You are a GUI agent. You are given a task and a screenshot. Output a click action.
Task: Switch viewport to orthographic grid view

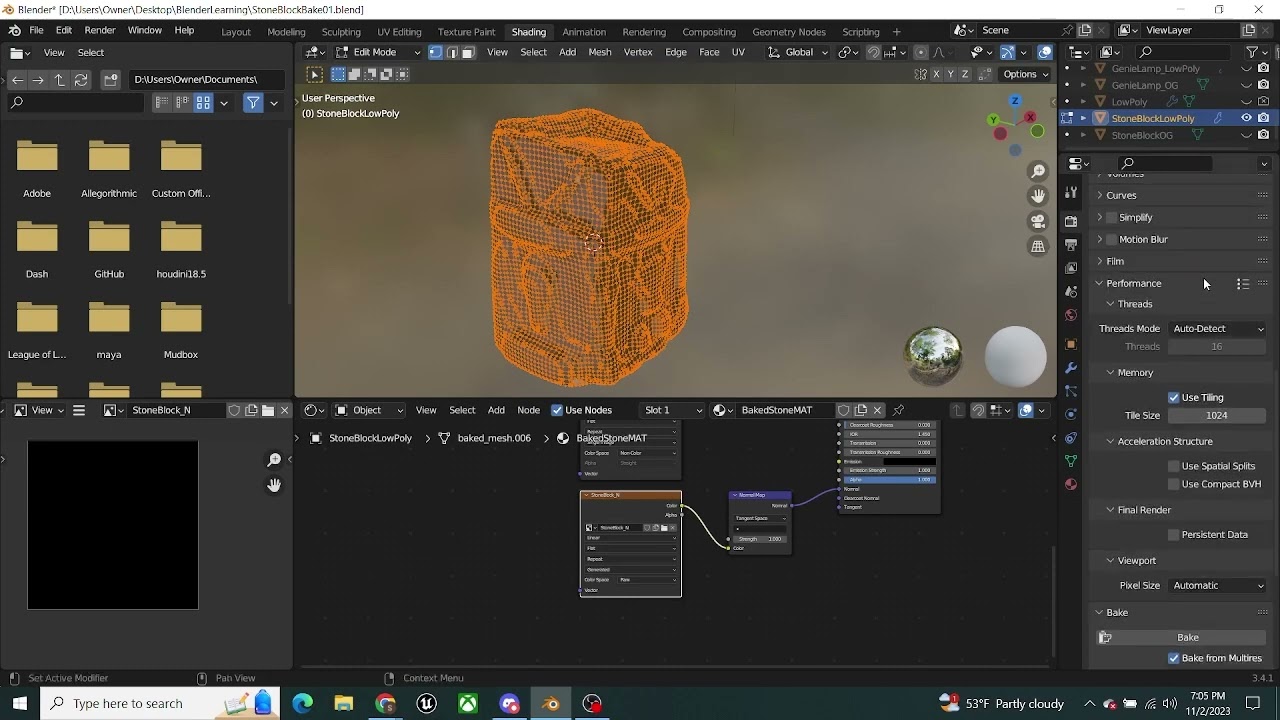coord(1038,246)
